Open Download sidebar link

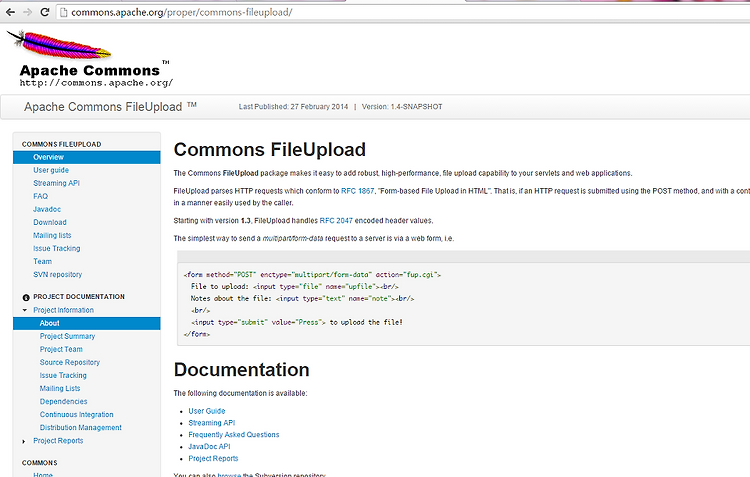coord(50,222)
